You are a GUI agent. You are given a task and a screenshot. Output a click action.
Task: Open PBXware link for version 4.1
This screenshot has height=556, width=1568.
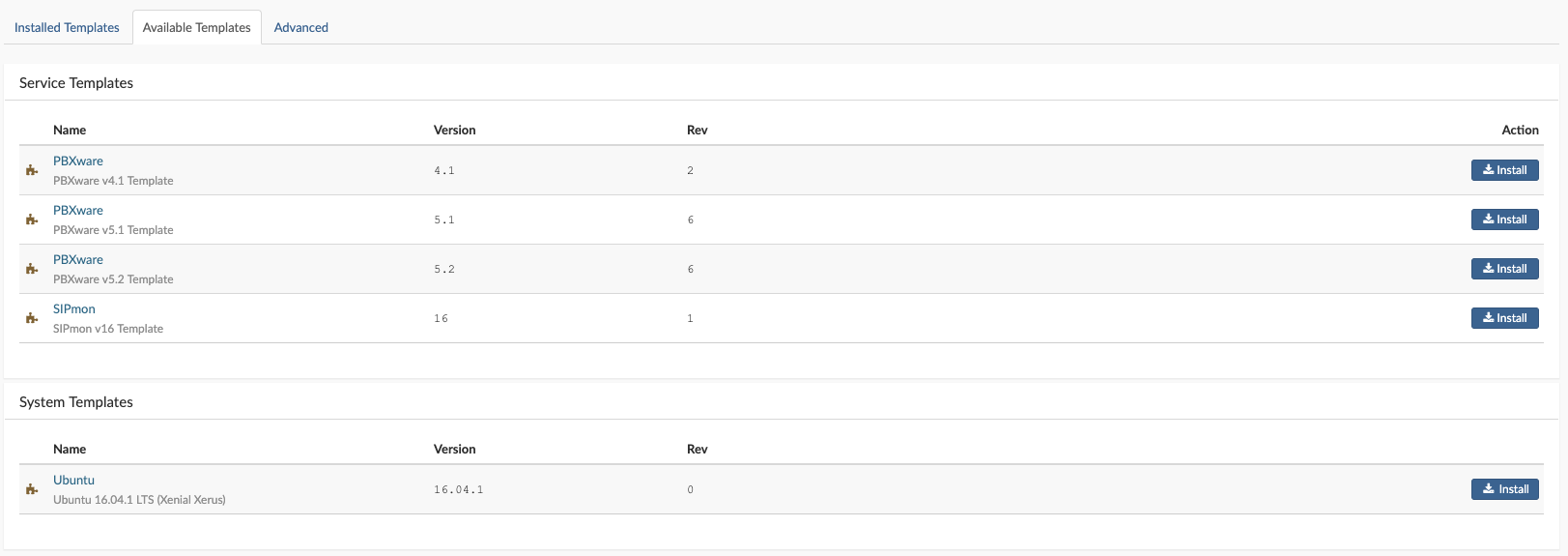coord(78,161)
